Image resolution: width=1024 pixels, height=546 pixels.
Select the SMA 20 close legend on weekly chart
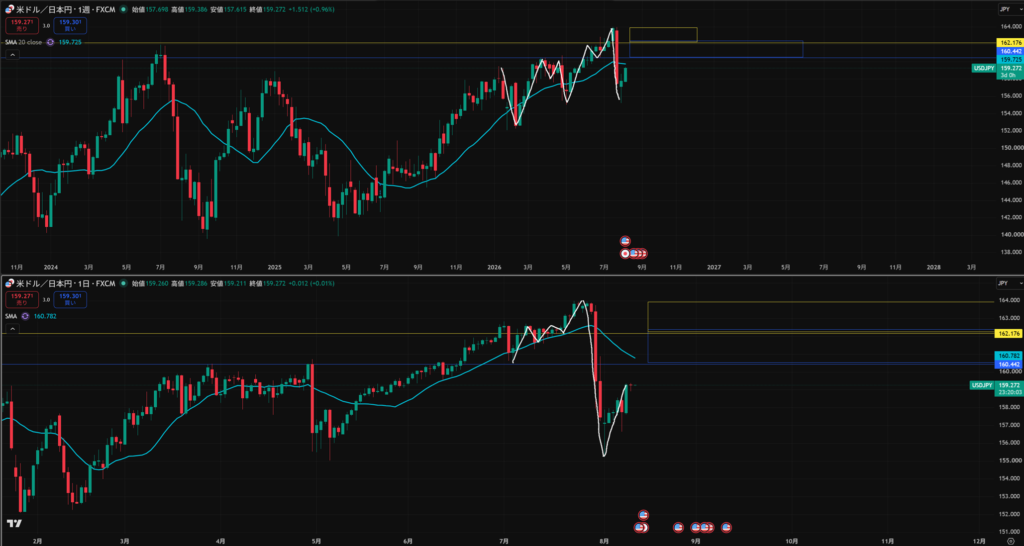[x=24, y=42]
